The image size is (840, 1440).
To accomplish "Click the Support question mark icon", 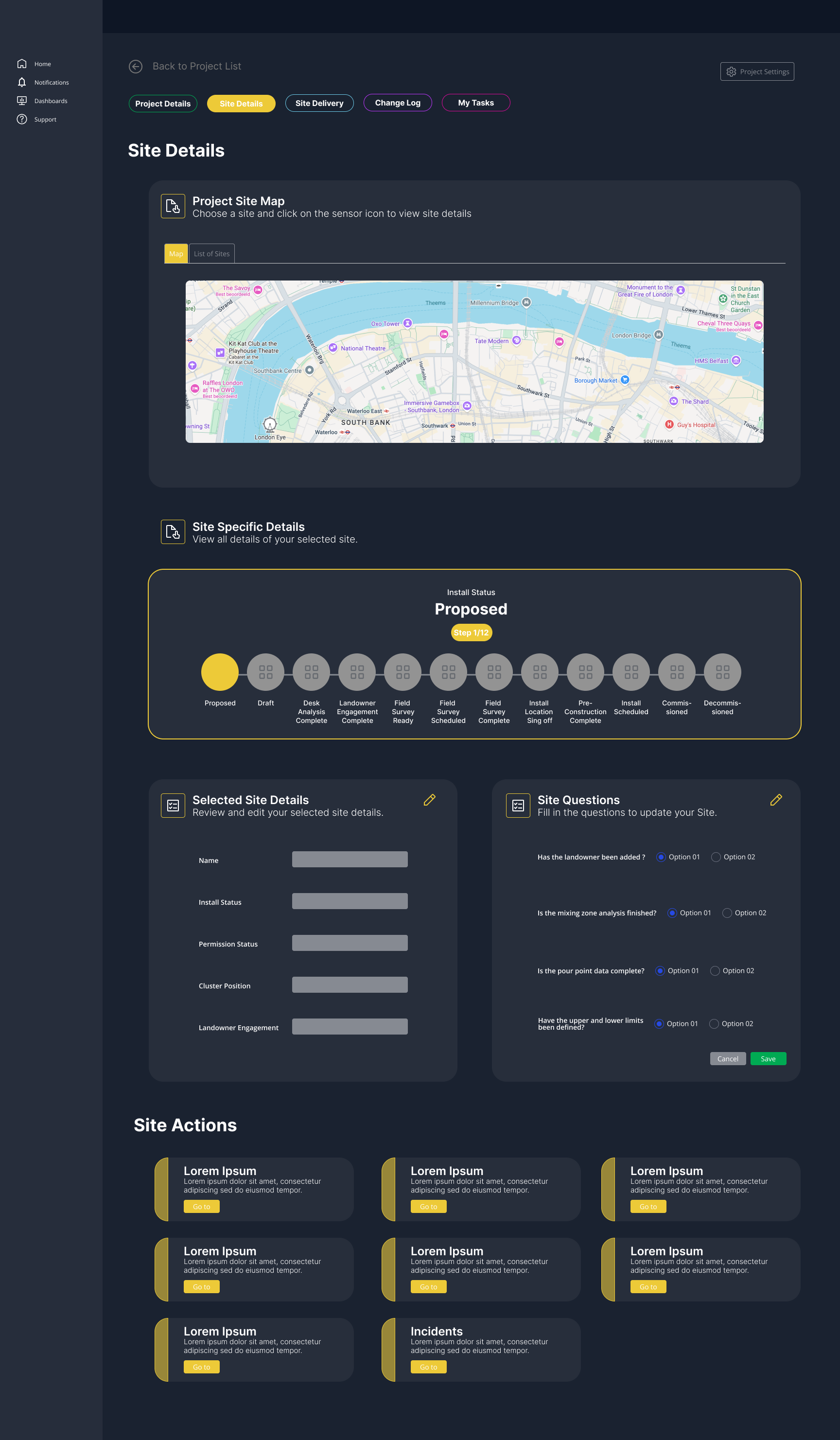I will [22, 119].
